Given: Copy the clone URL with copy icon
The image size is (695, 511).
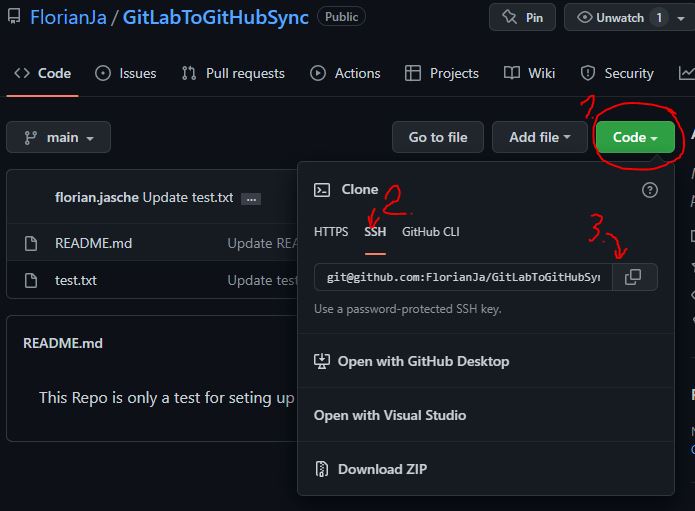Looking at the screenshot, I should [633, 277].
